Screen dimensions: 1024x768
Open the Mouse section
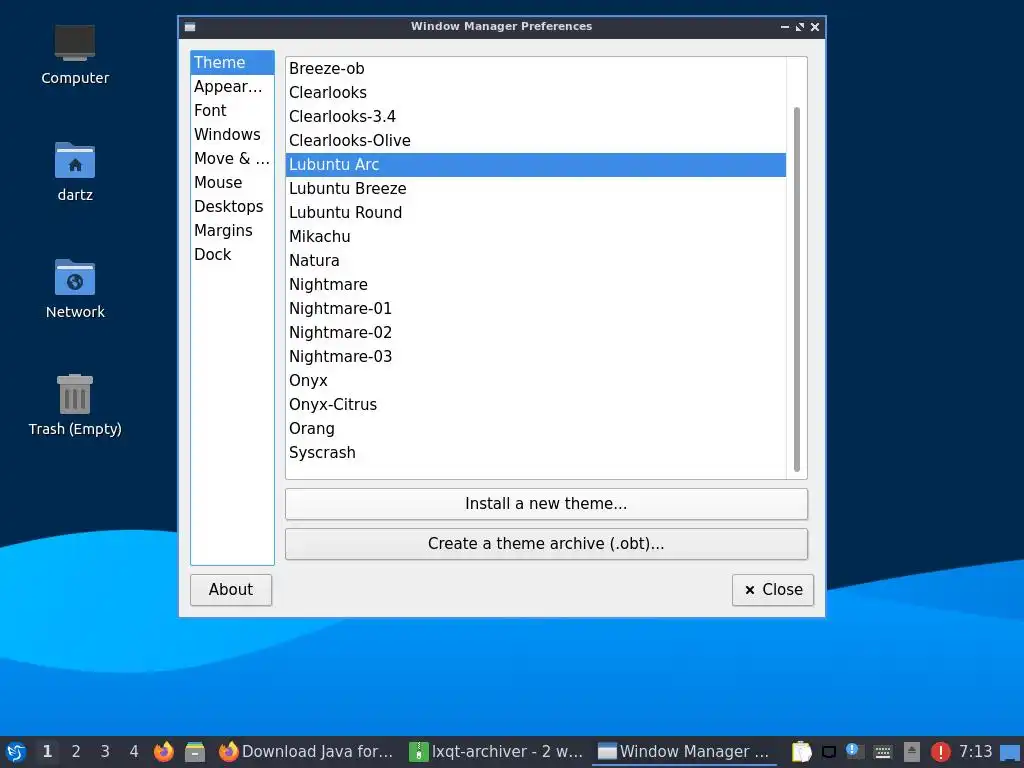pos(232,182)
